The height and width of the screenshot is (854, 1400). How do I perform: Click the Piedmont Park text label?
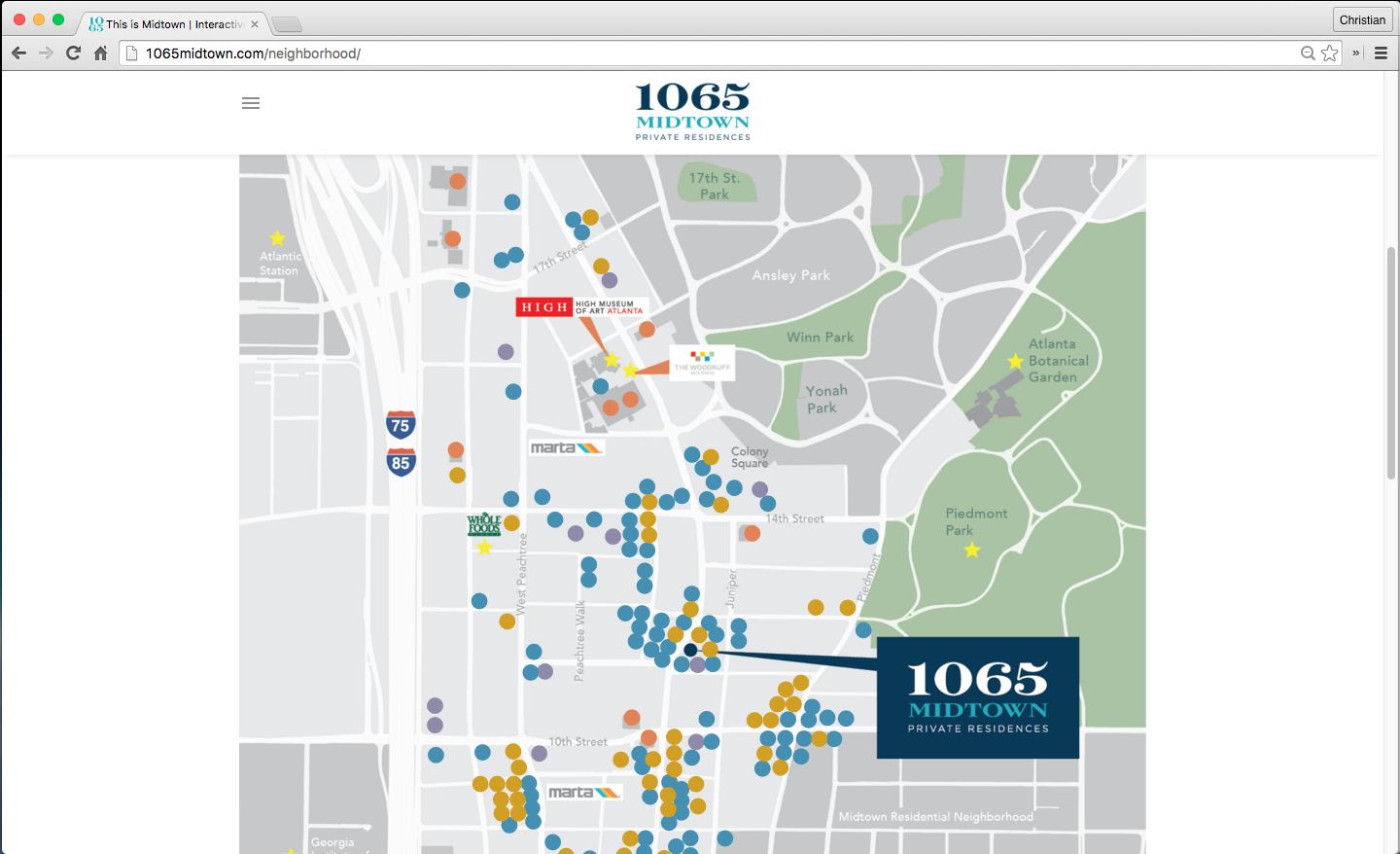[x=976, y=521]
